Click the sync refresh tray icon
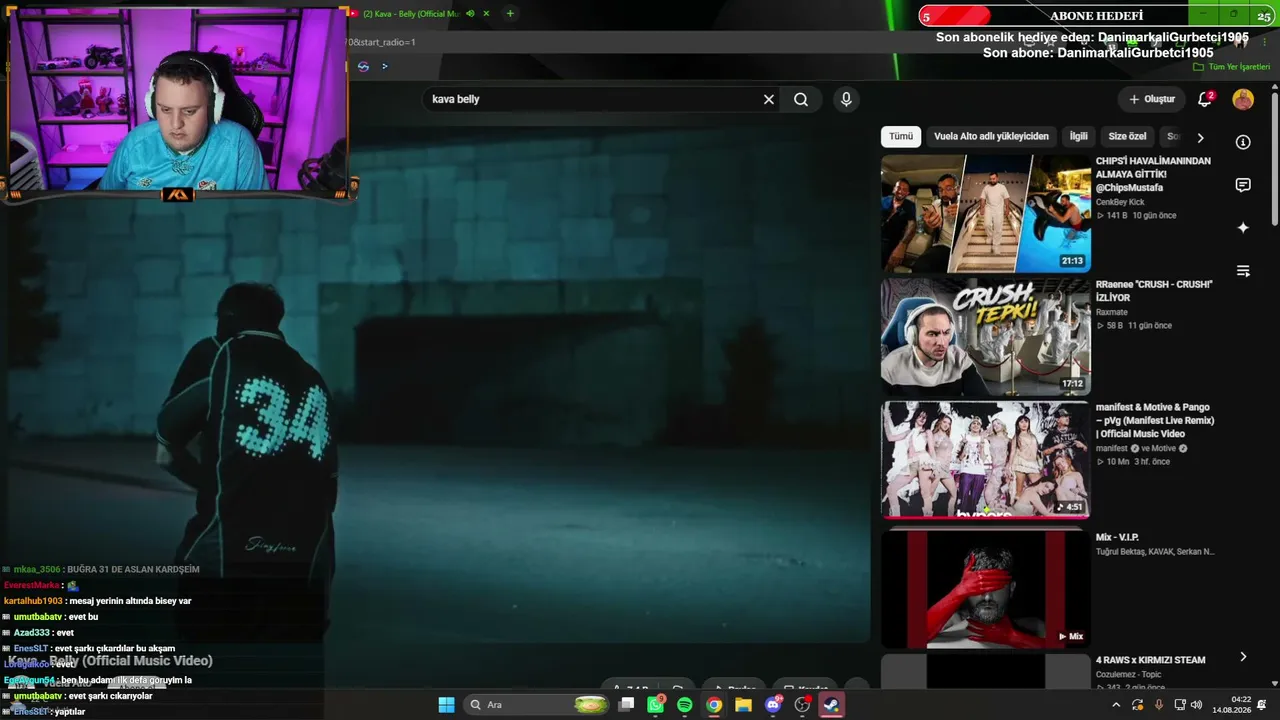Screen dimensions: 1280x720 point(1137,705)
